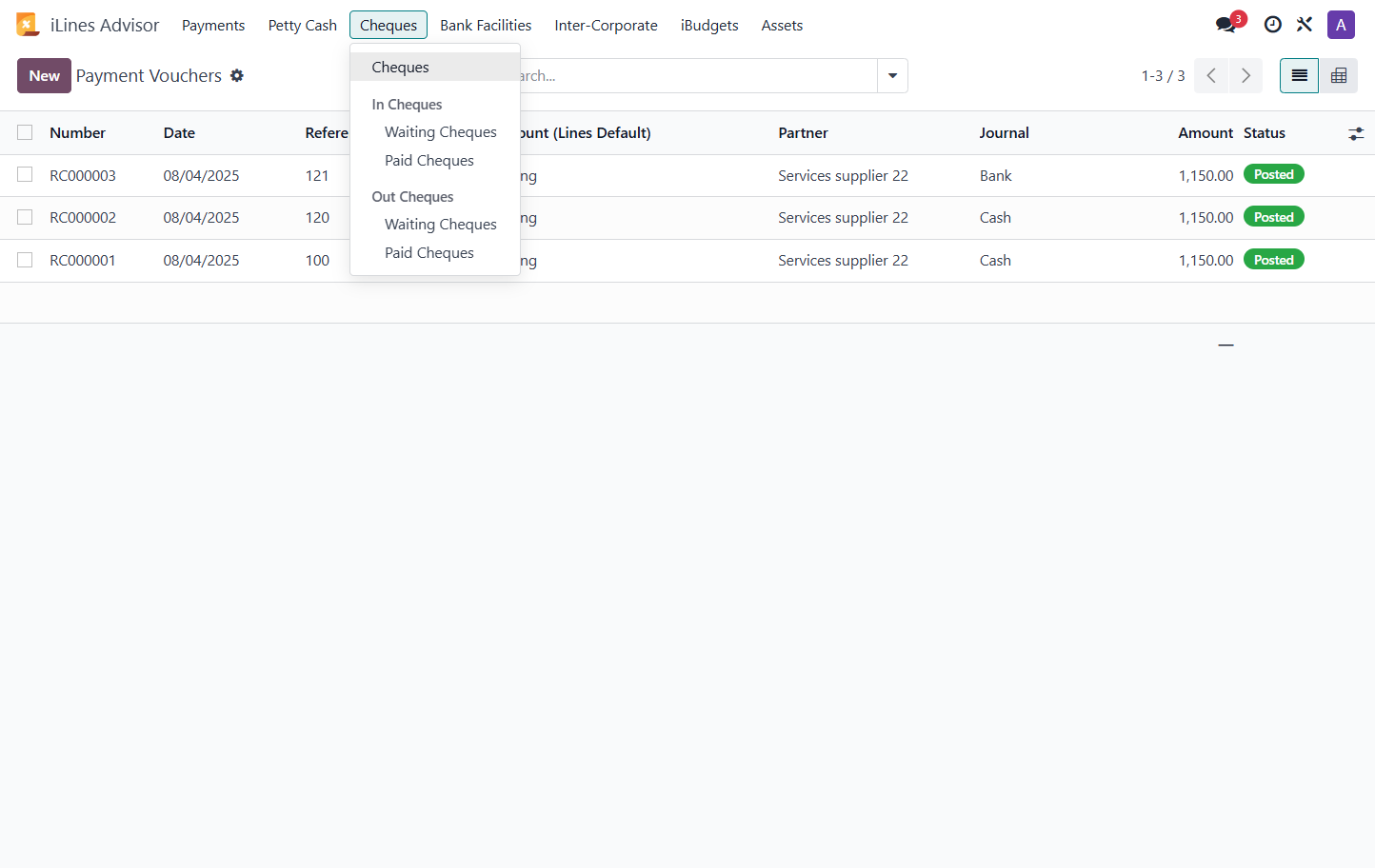Click the 1-3 / 3 pager counter

click(1163, 76)
